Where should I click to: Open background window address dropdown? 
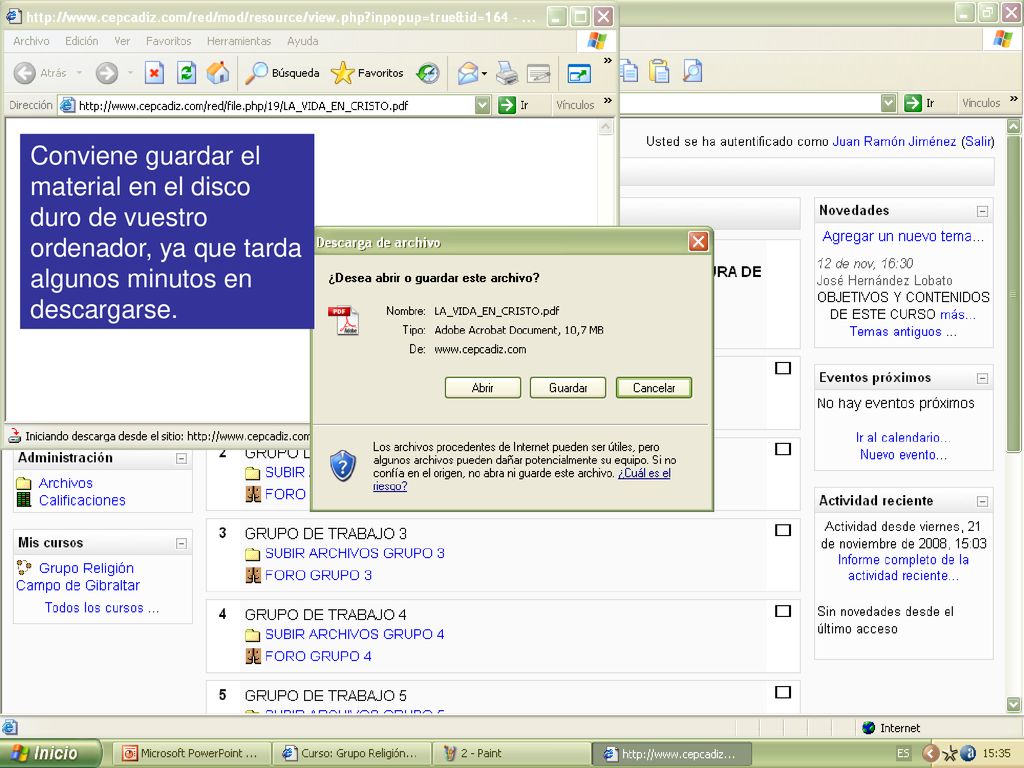[x=888, y=103]
